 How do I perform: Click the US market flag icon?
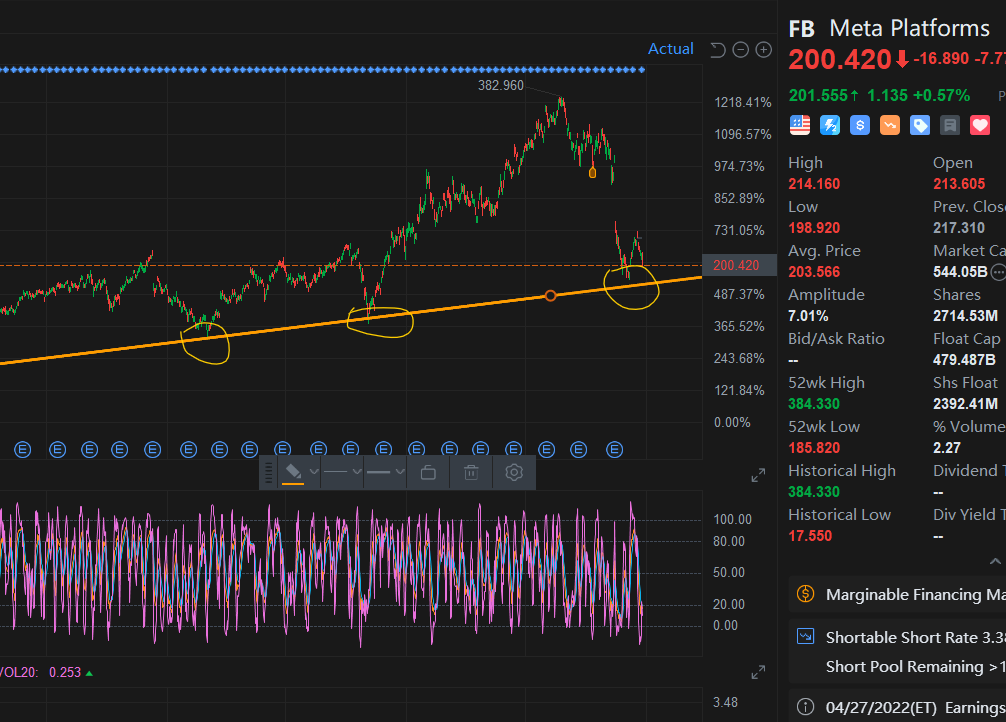click(x=800, y=125)
